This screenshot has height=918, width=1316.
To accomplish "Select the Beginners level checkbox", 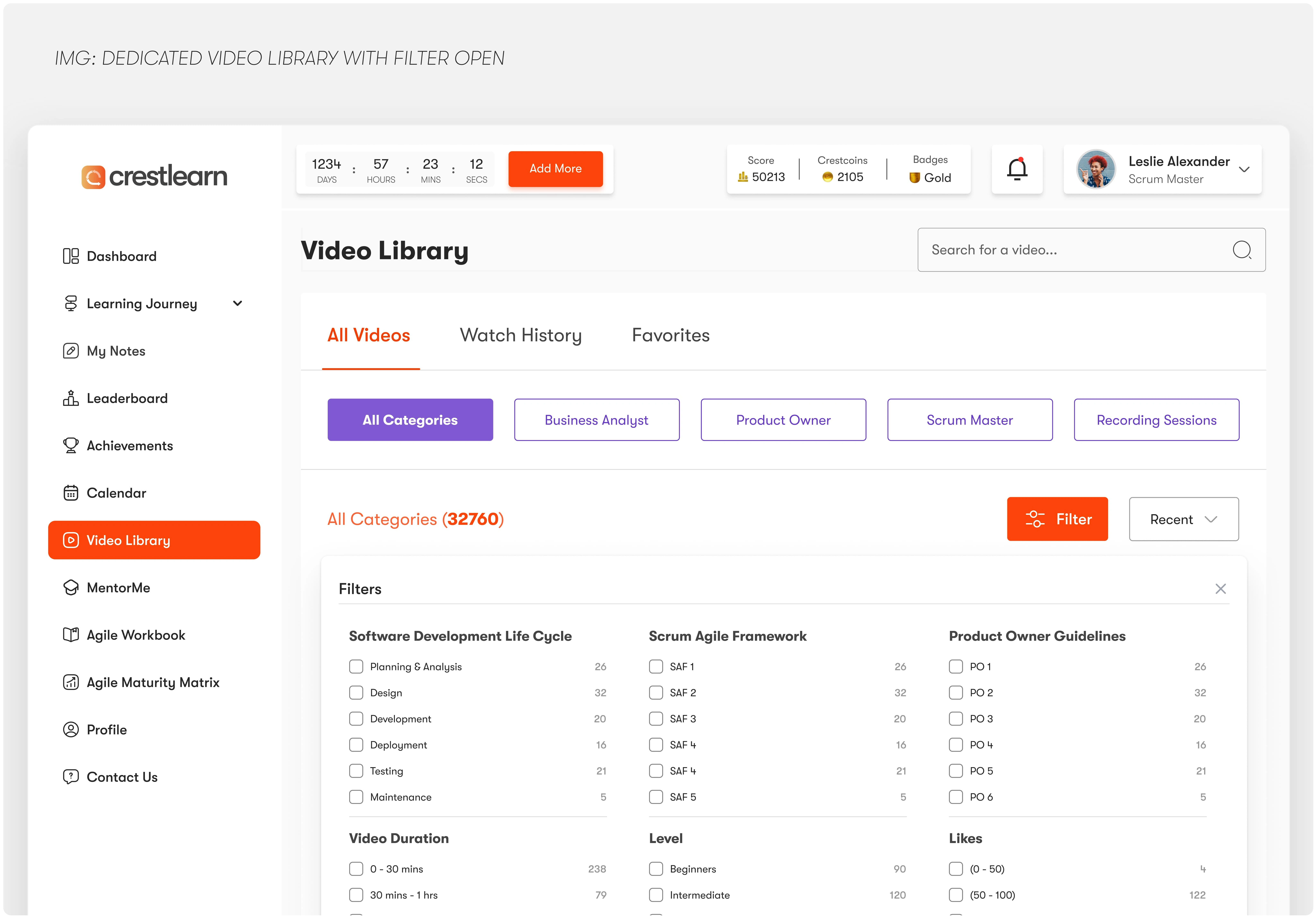I will tap(656, 869).
